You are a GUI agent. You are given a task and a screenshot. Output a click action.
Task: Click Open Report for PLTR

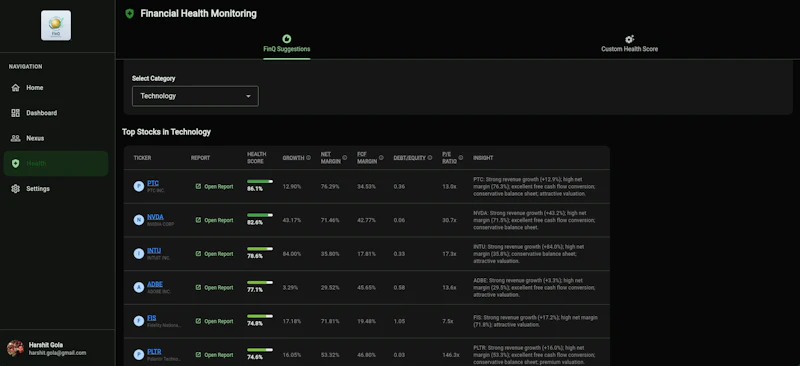(214, 355)
